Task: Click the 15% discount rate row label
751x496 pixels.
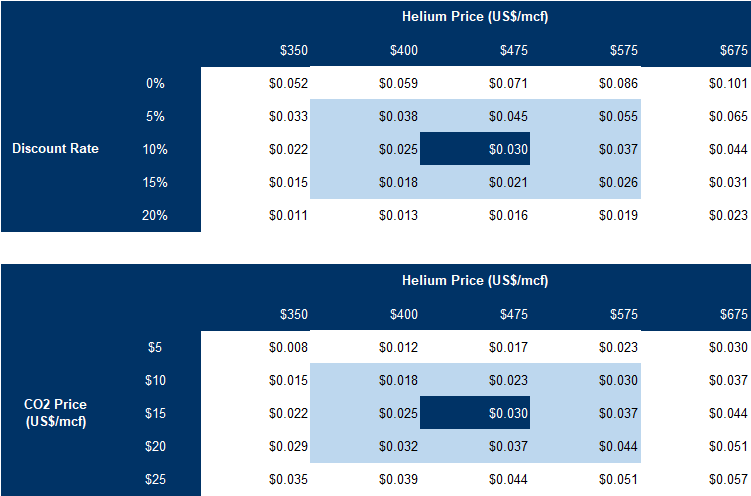Action: point(155,182)
